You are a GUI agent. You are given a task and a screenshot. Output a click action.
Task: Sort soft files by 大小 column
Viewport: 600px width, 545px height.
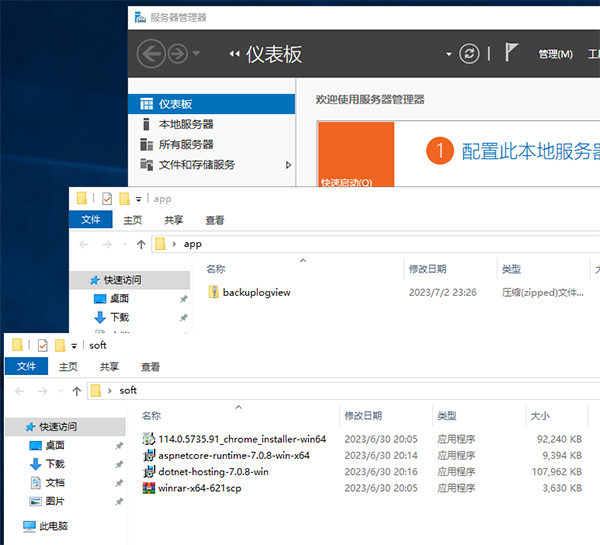[x=539, y=415]
